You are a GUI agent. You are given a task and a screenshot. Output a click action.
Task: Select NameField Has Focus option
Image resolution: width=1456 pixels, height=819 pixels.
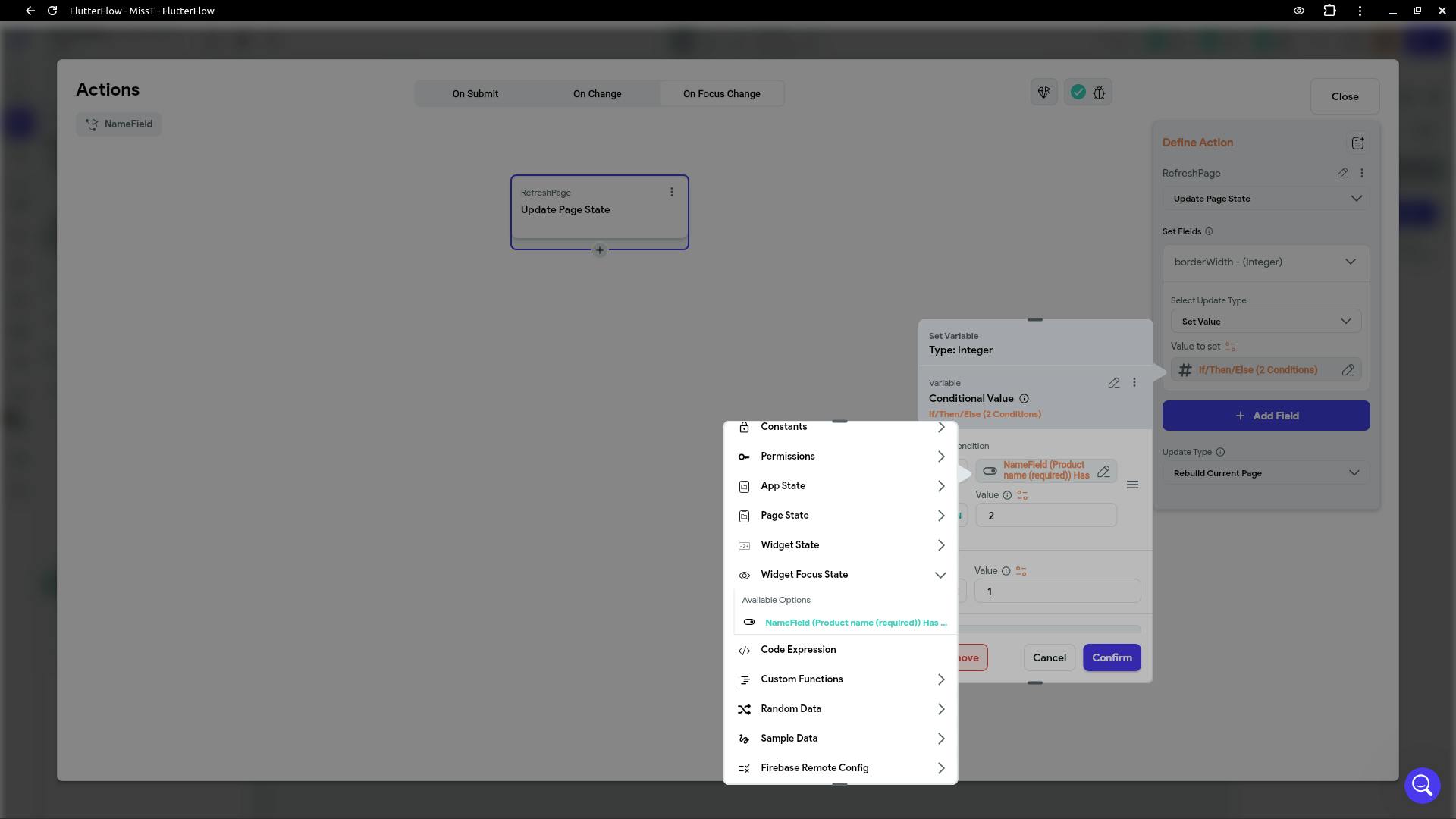click(855, 623)
